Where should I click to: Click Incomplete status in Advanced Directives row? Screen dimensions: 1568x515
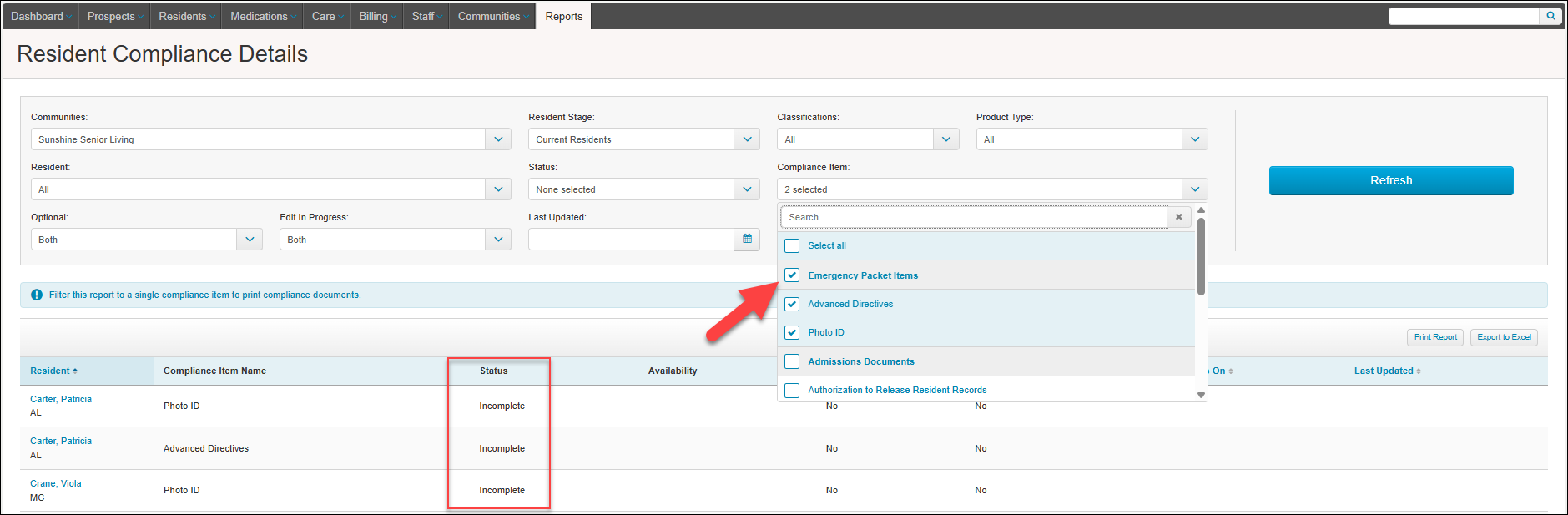pyautogui.click(x=502, y=448)
